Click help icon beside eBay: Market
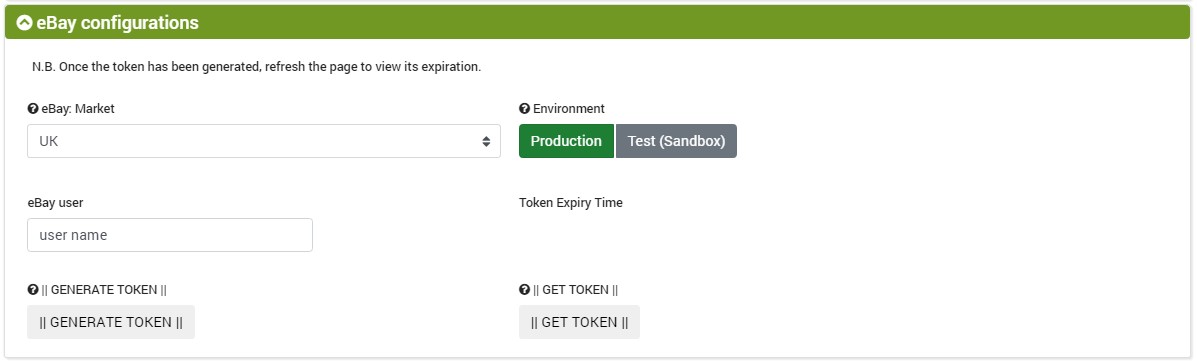Screen dimensions: 1197x362 (x=33, y=108)
